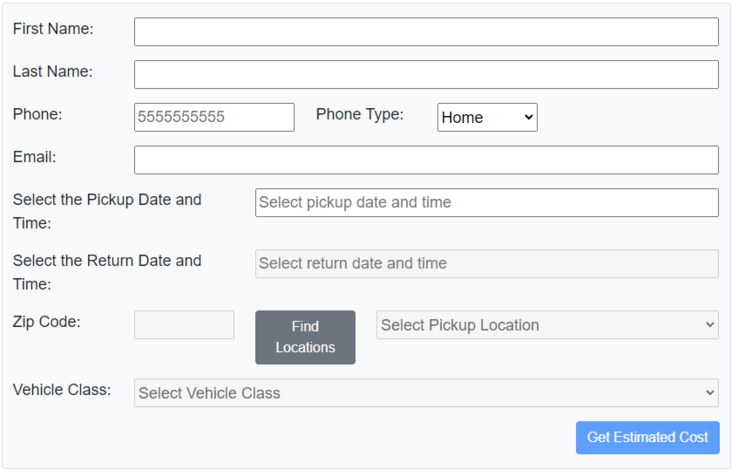Click the Vehicle Class label
This screenshot has width=732, height=470.
click(x=62, y=390)
